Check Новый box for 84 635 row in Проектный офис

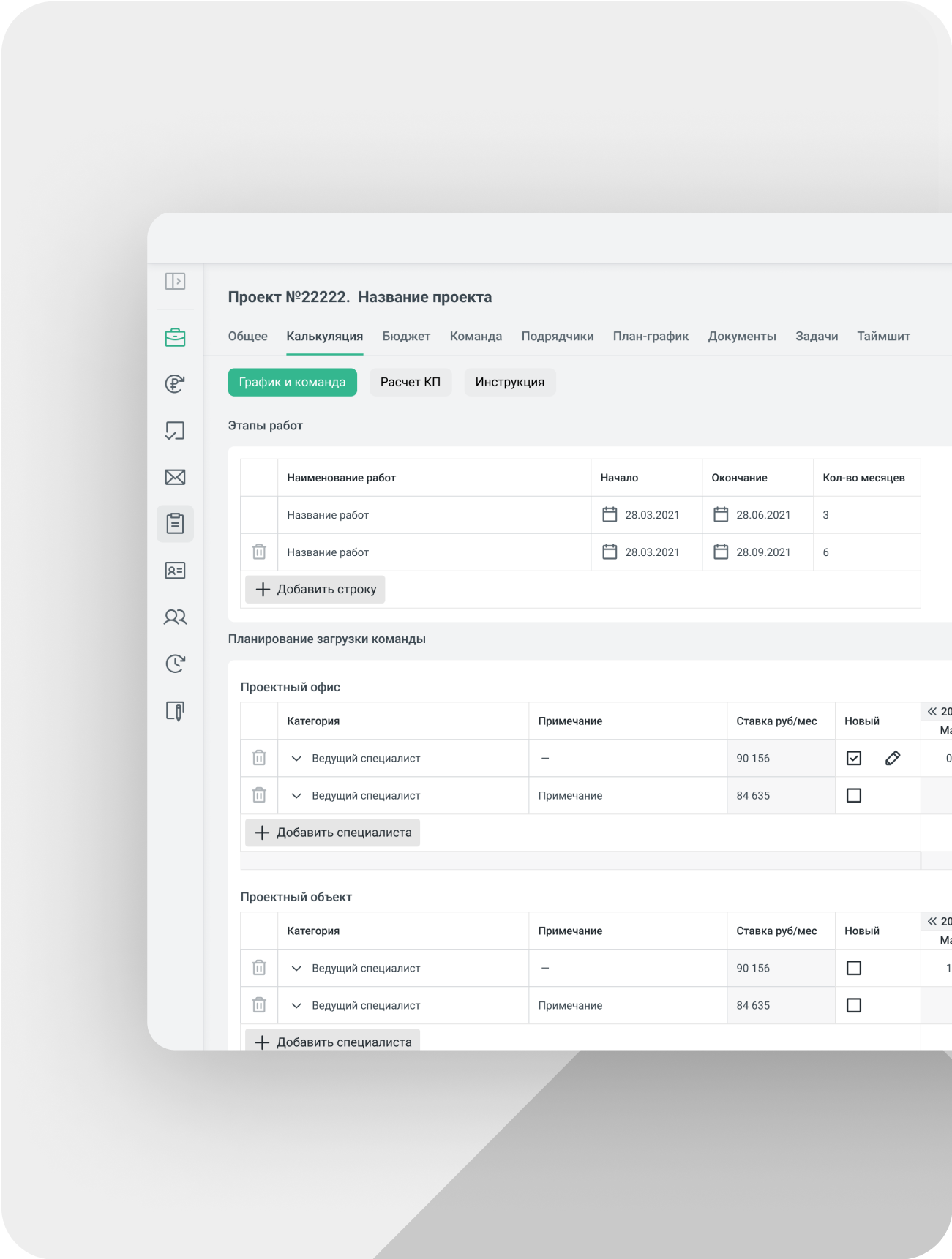(x=853, y=795)
